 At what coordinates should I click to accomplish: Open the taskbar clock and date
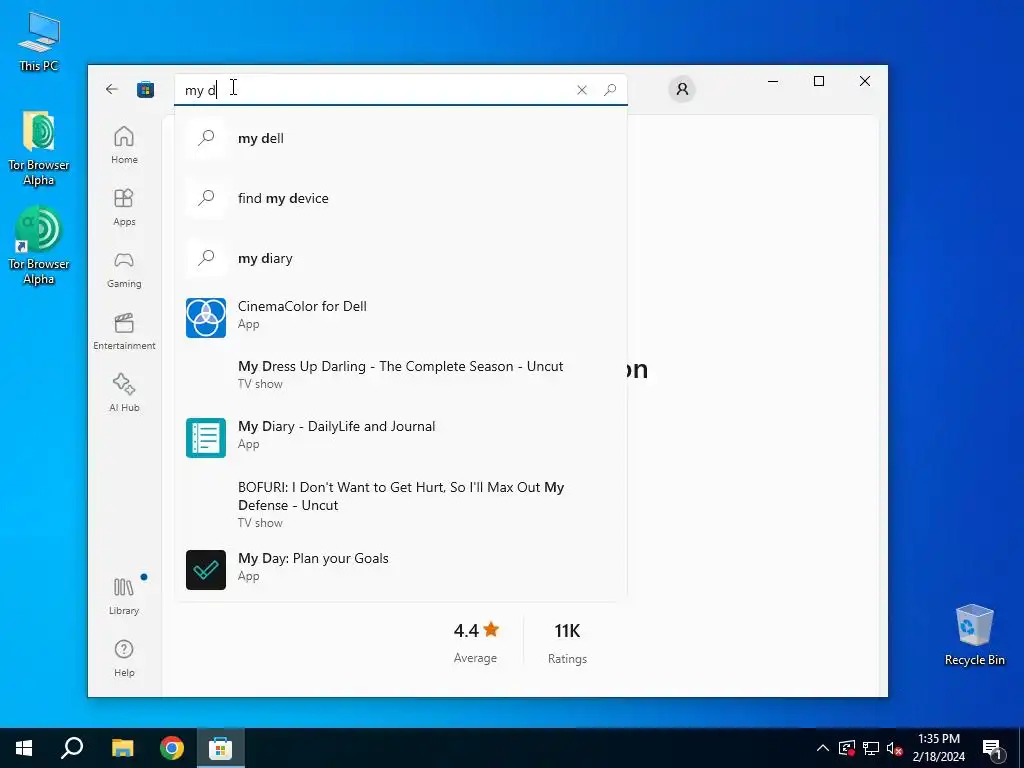[938, 748]
